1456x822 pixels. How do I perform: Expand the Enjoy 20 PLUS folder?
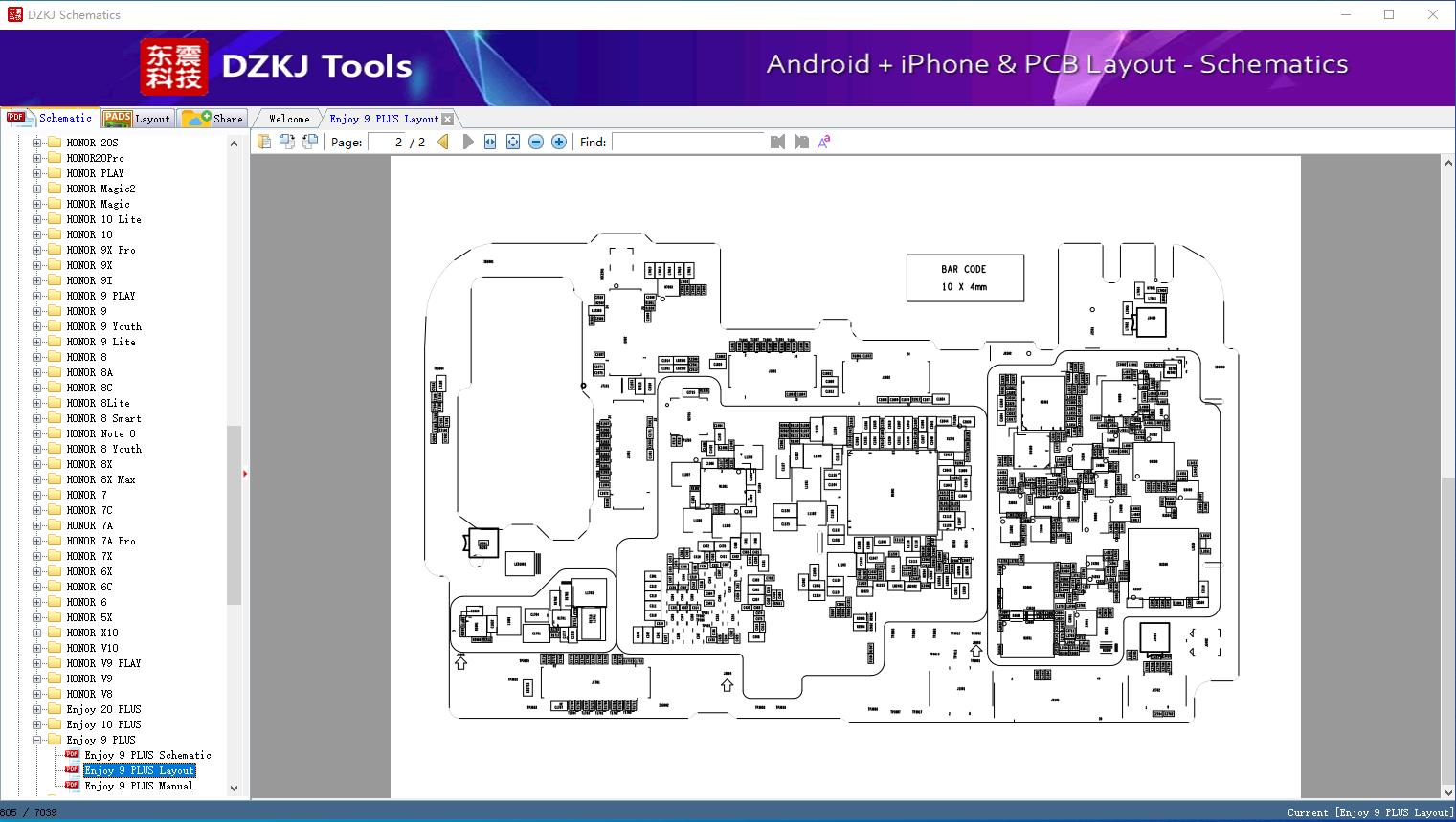pyautogui.click(x=35, y=708)
